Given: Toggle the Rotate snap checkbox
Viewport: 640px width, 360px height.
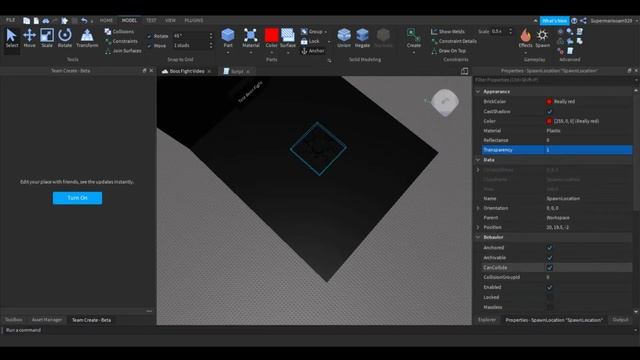Looking at the screenshot, I should coord(149,36).
